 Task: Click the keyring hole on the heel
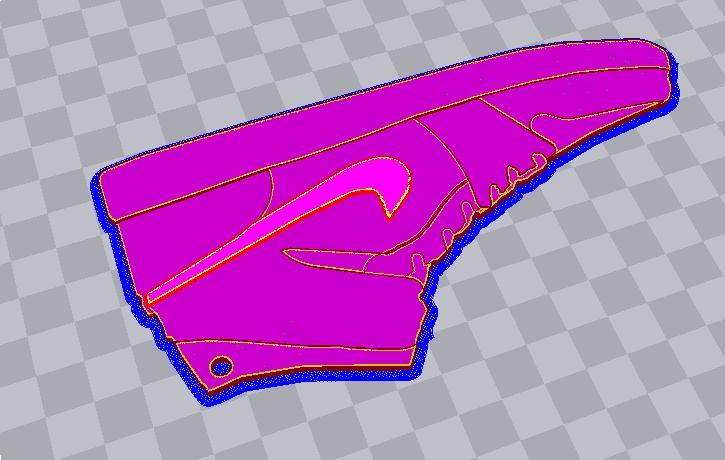tap(221, 367)
